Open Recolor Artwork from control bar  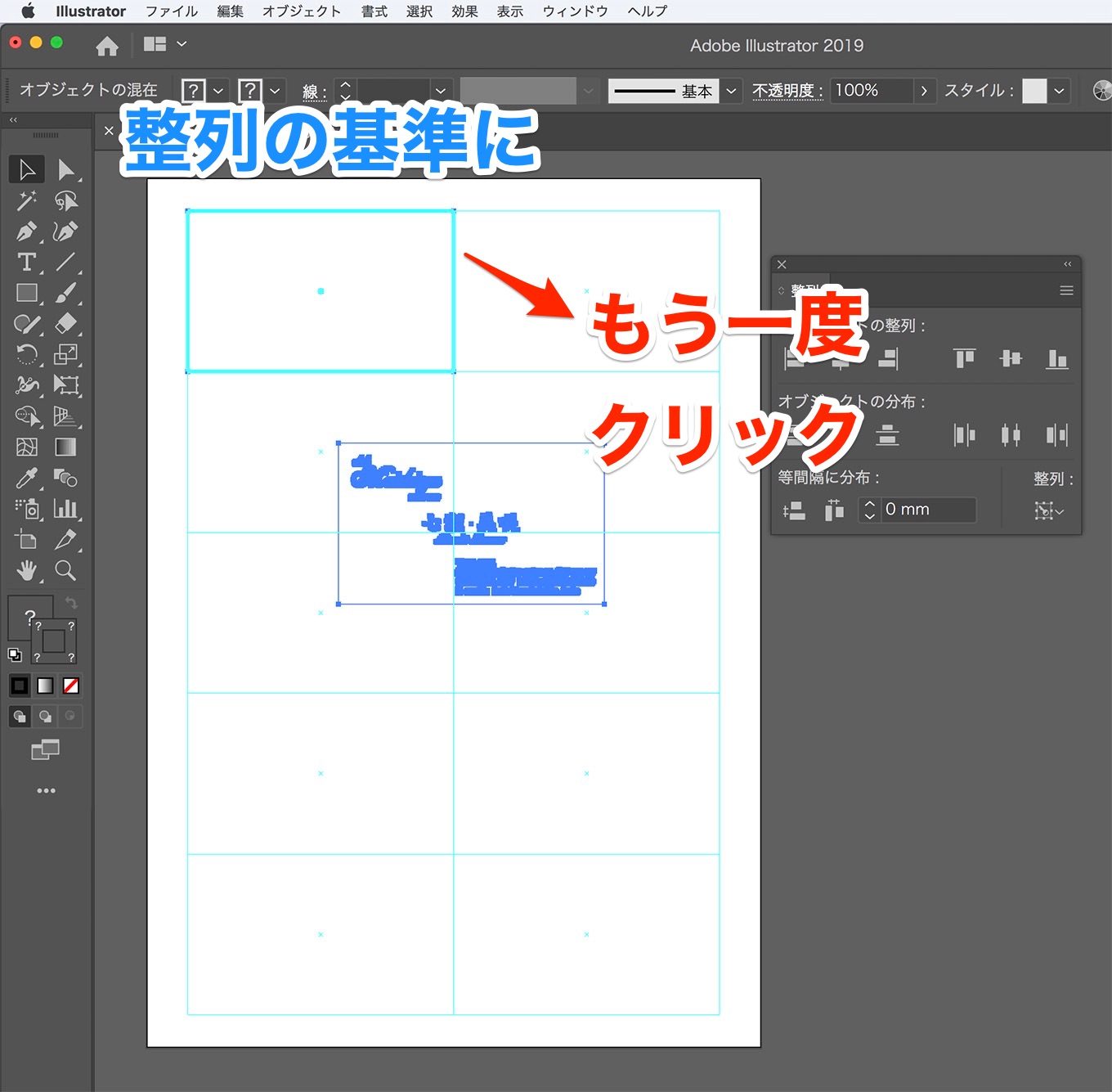[1102, 90]
